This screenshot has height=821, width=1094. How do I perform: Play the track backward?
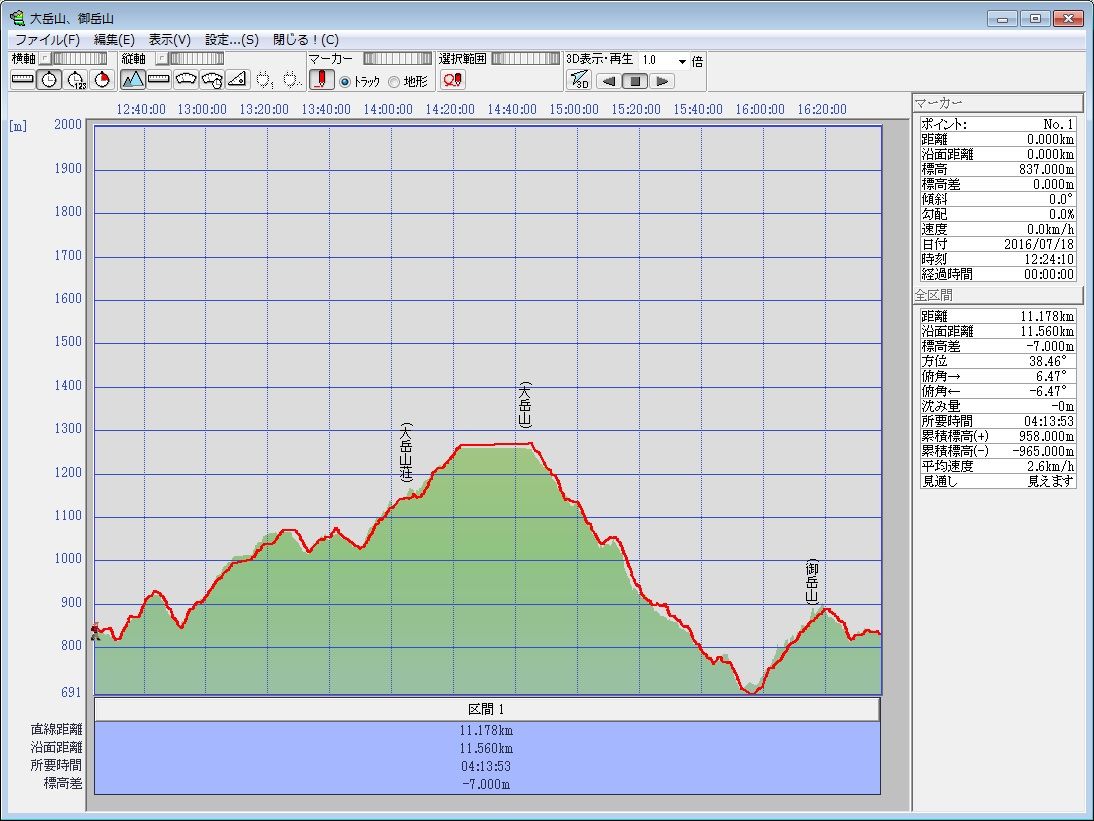pos(609,81)
